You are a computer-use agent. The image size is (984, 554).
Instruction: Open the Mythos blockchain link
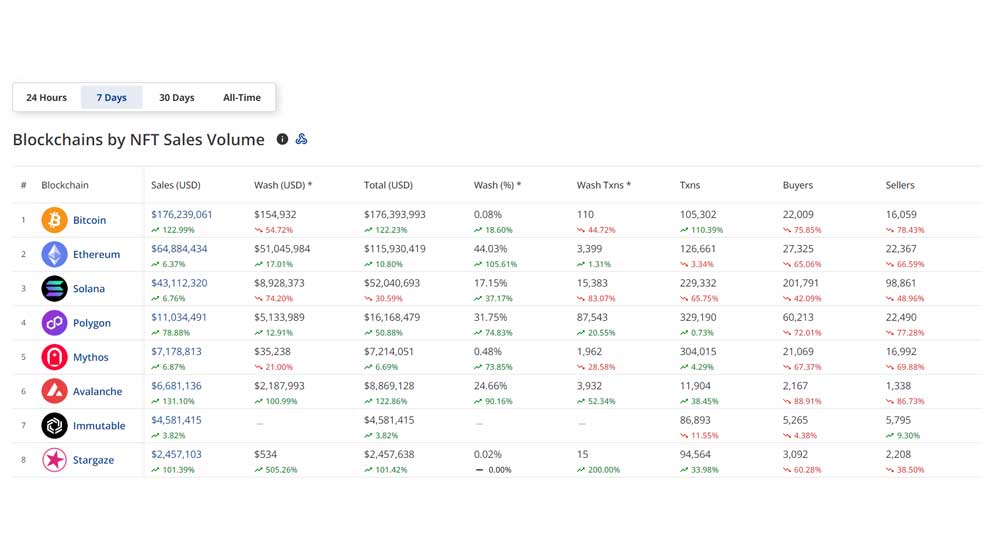coord(90,357)
